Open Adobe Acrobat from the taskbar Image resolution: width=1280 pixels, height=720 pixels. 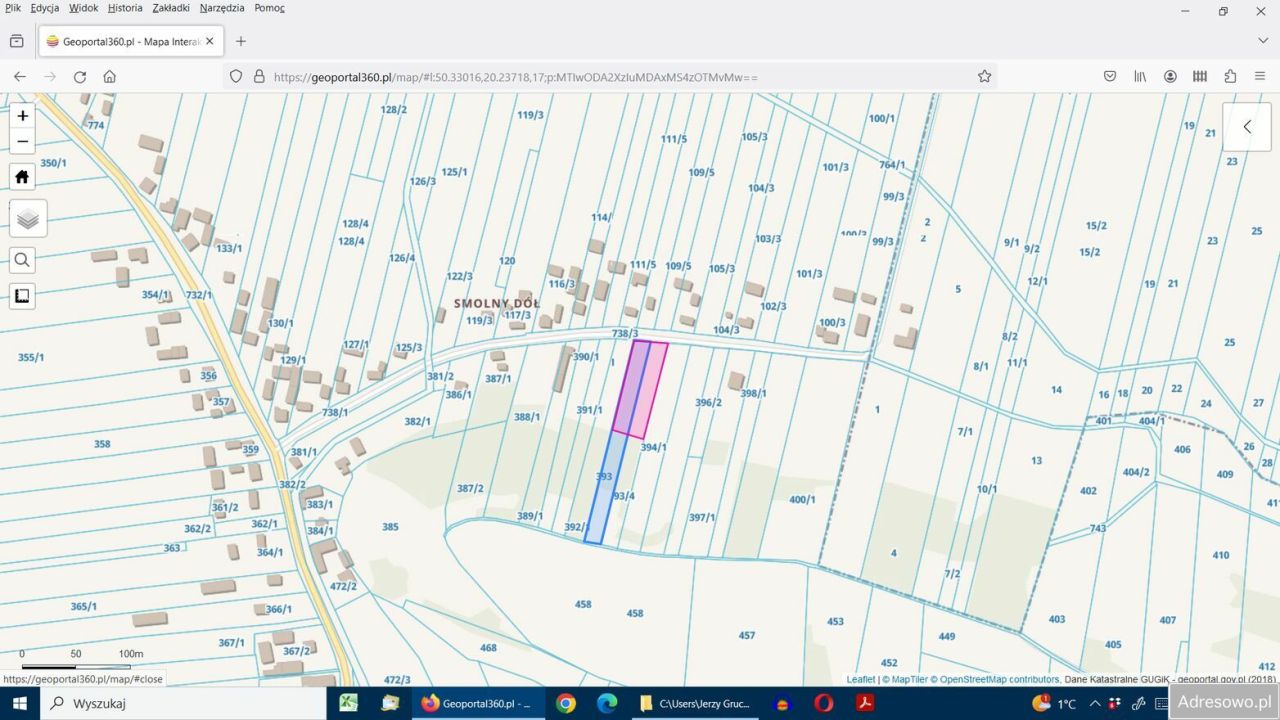point(865,703)
